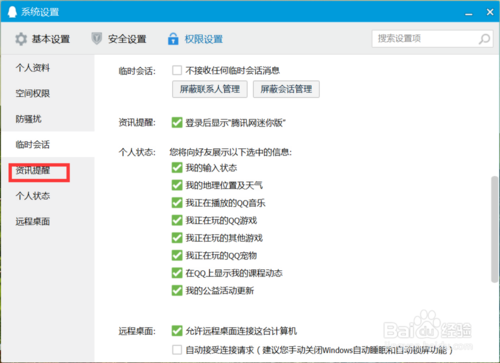500x363 pixels.
Task: Toggle 允许远程桌面连接这台计算机 checkbox
Action: tap(177, 331)
